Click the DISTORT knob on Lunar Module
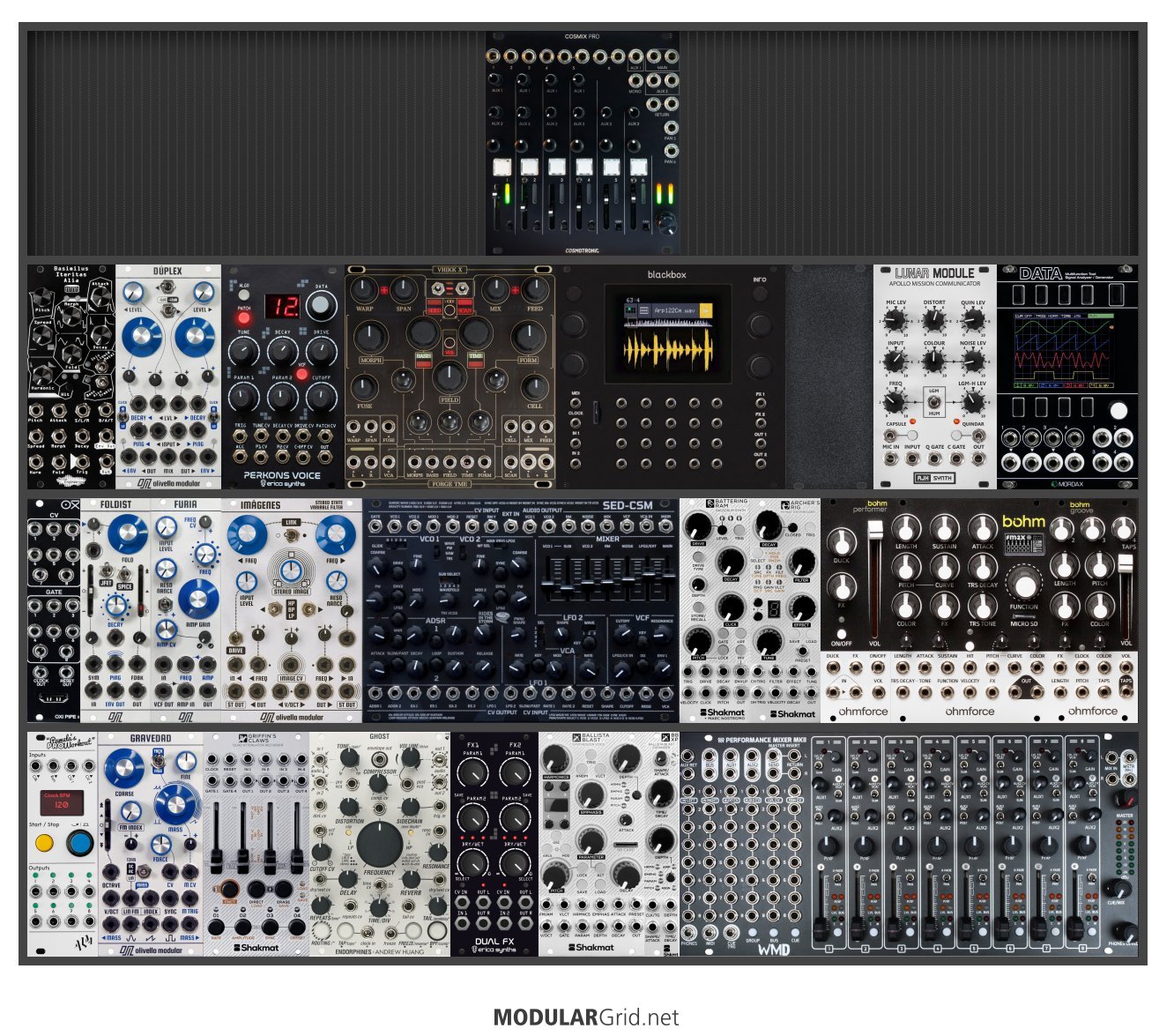Image resolution: width=1174 pixels, height=1036 pixels. [934, 320]
